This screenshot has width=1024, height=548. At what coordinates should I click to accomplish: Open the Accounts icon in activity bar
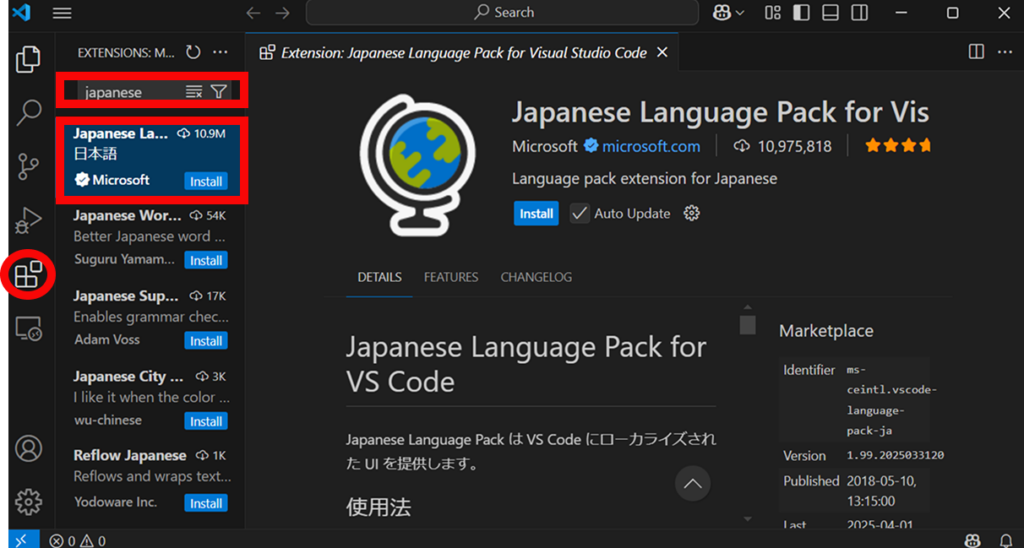[x=28, y=449]
